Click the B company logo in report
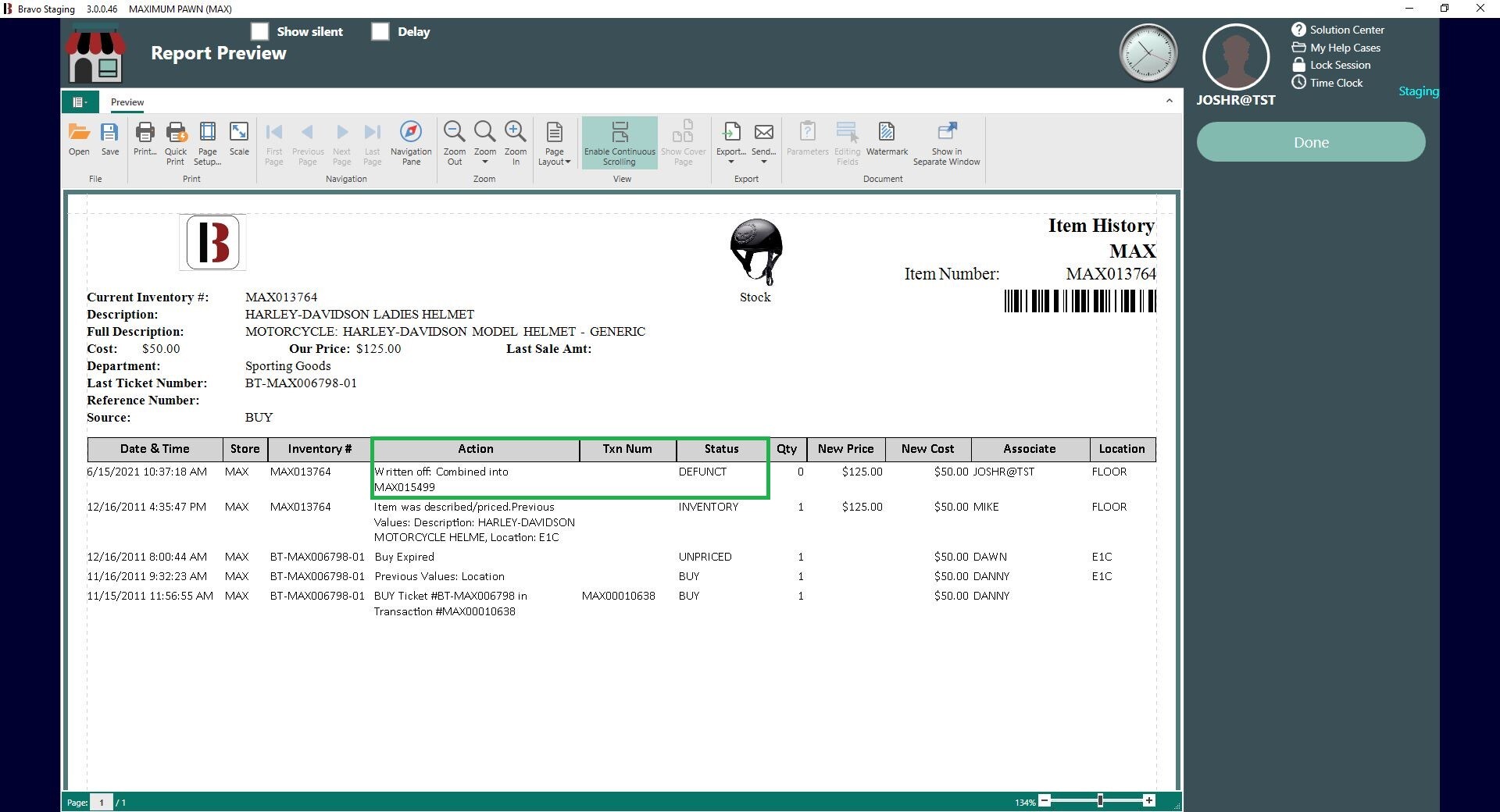Image resolution: width=1500 pixels, height=812 pixels. coord(212,242)
